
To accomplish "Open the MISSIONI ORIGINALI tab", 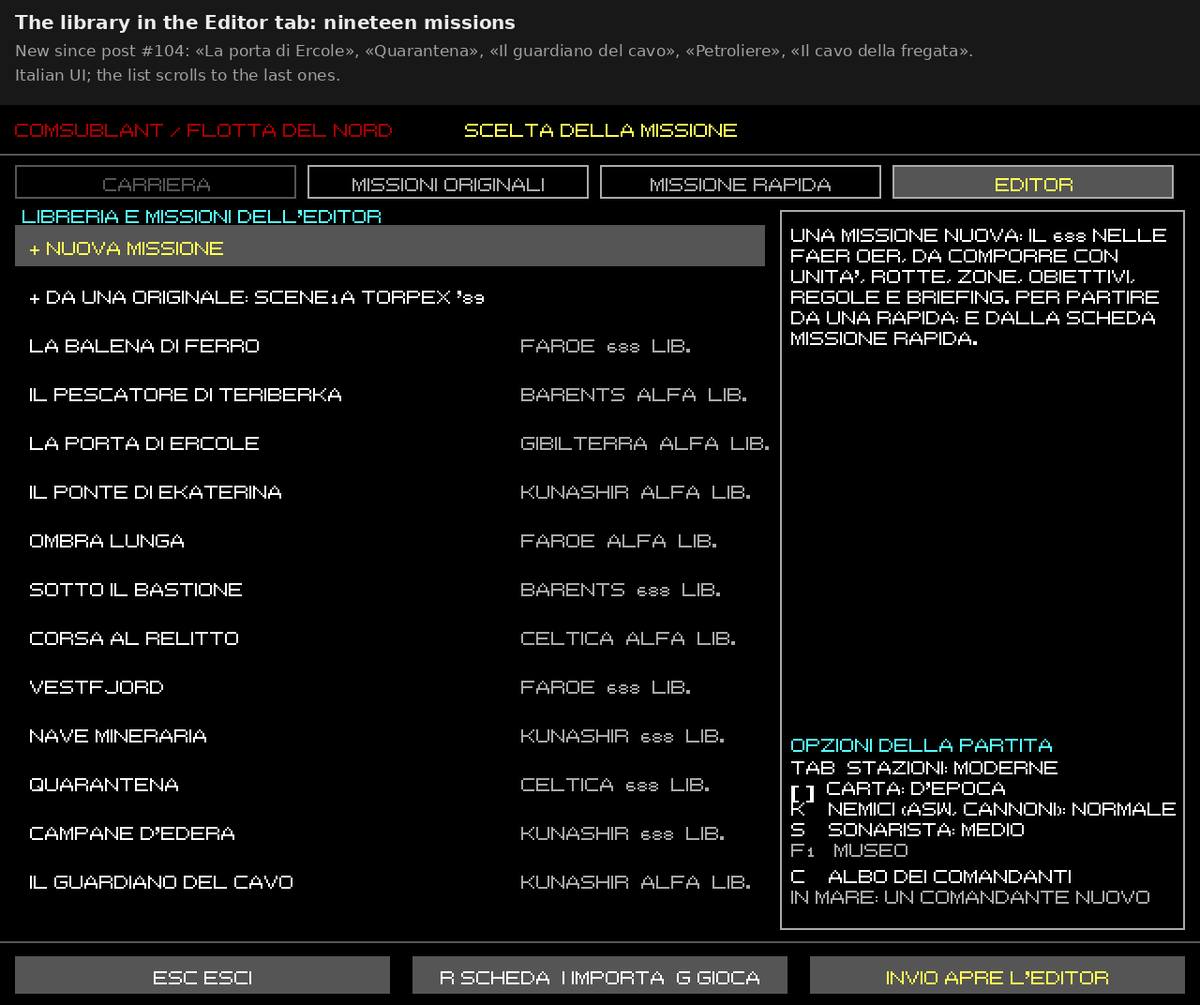I will coord(447,182).
